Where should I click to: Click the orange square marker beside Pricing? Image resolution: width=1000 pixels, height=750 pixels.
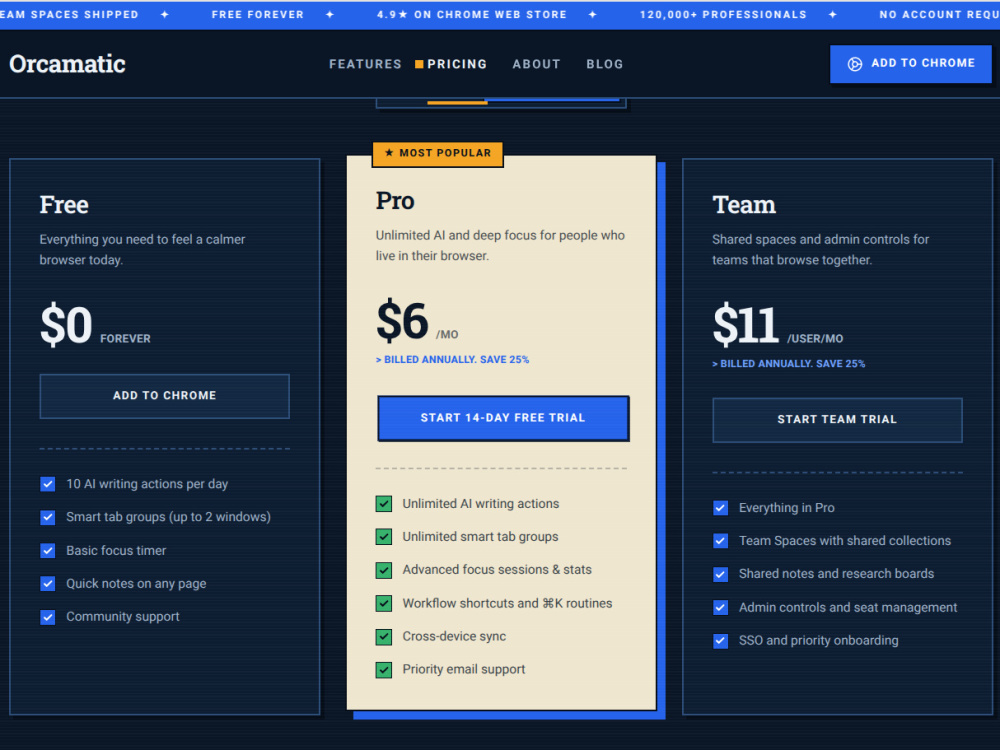click(419, 64)
